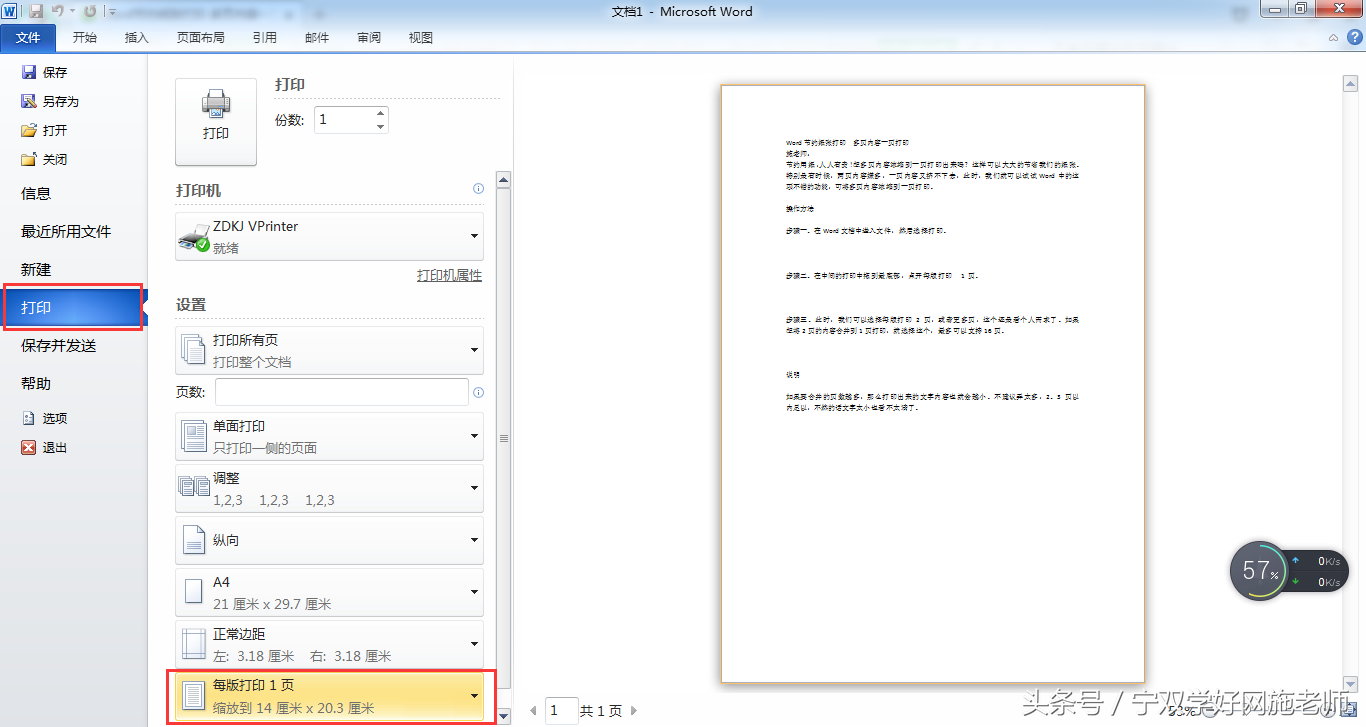Viewport: 1366px width, 727px height.
Task: Select 新建 in the backstage menu
Action: pos(36,269)
